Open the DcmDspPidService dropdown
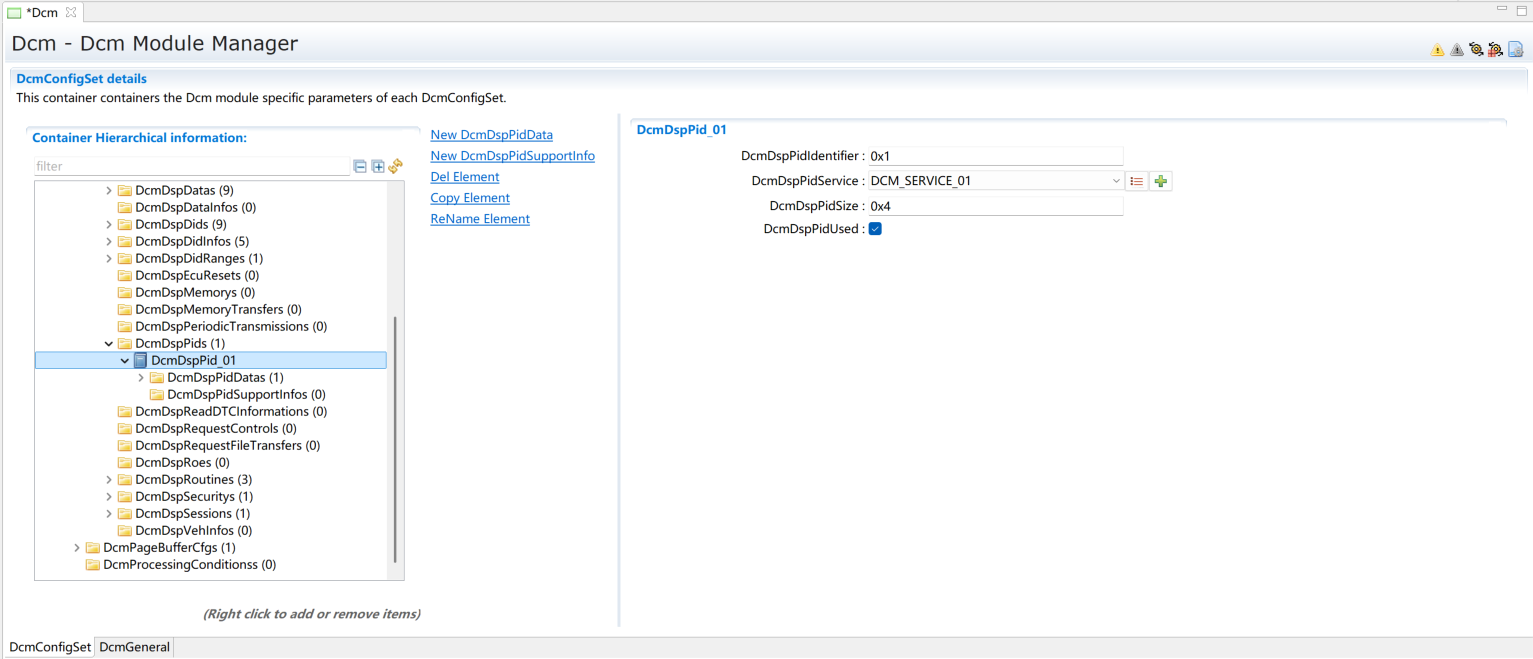1533x659 pixels. [x=1116, y=181]
